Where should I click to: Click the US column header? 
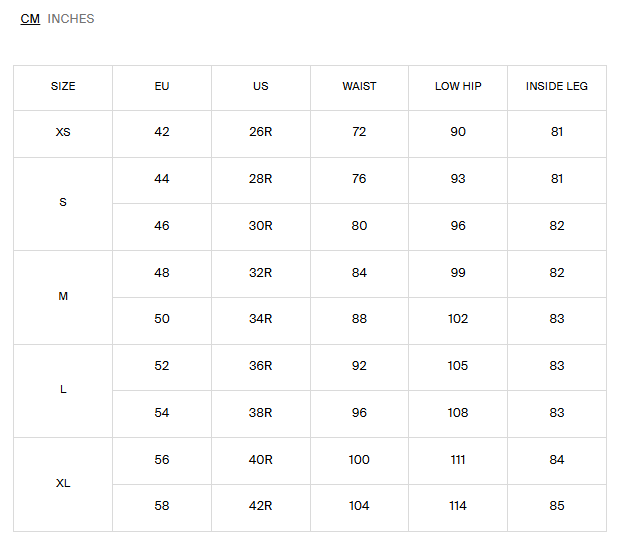coord(261,87)
